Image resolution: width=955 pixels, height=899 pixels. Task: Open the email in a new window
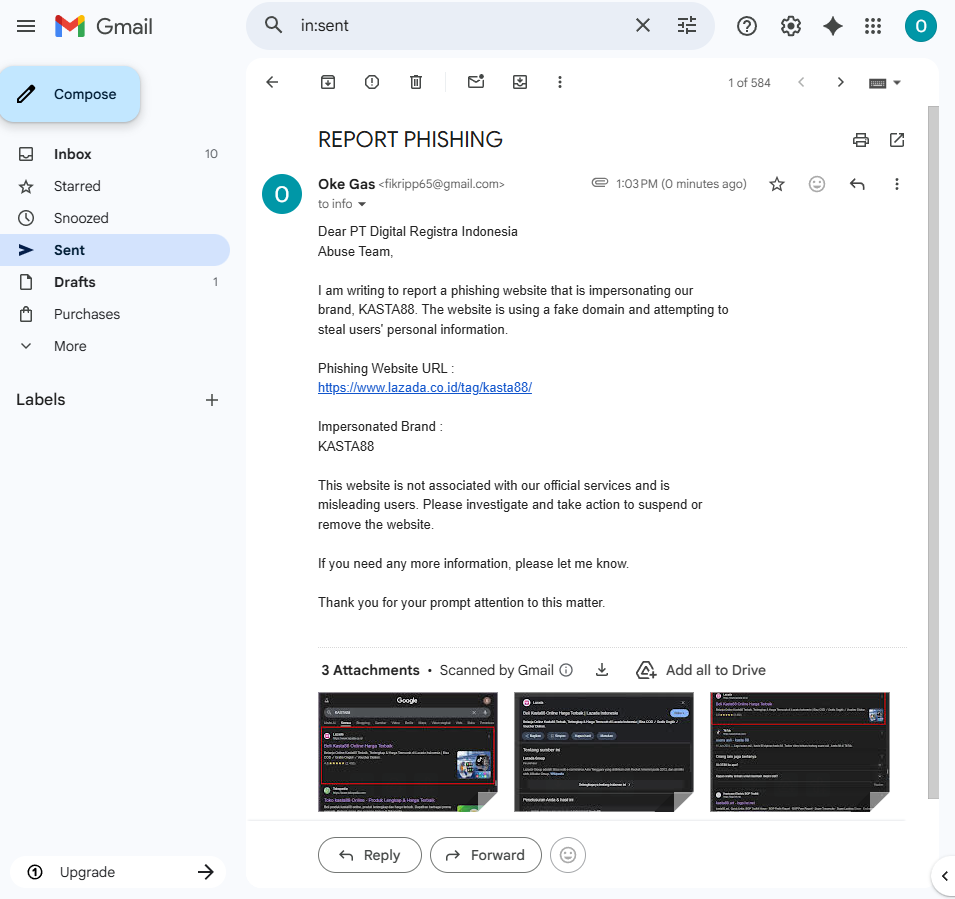pyautogui.click(x=897, y=140)
